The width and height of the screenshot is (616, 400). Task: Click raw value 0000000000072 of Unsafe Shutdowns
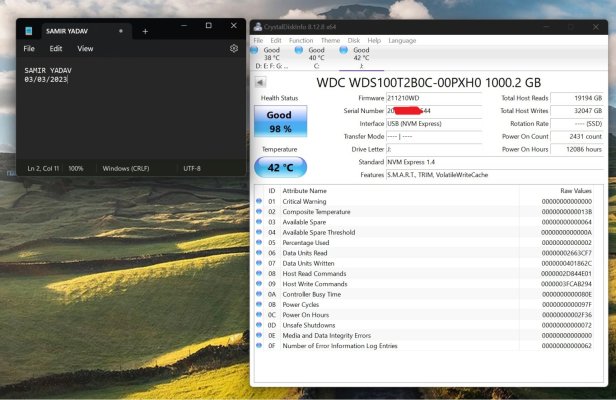566,325
